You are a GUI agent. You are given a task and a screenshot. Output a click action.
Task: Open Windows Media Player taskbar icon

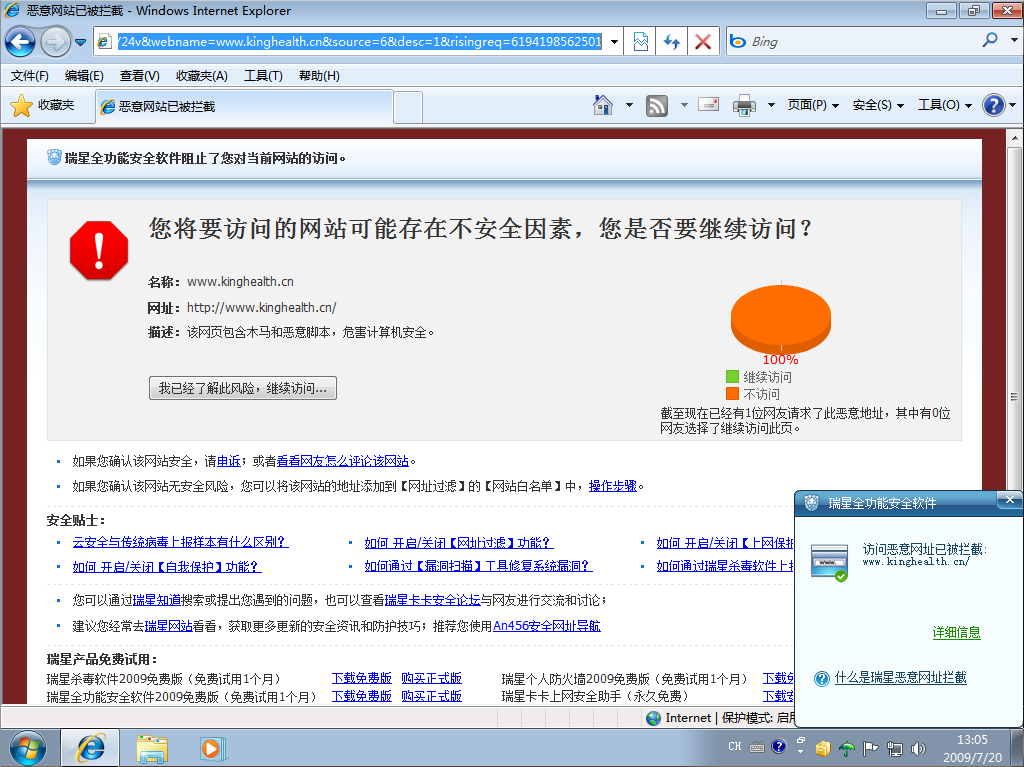pos(212,749)
